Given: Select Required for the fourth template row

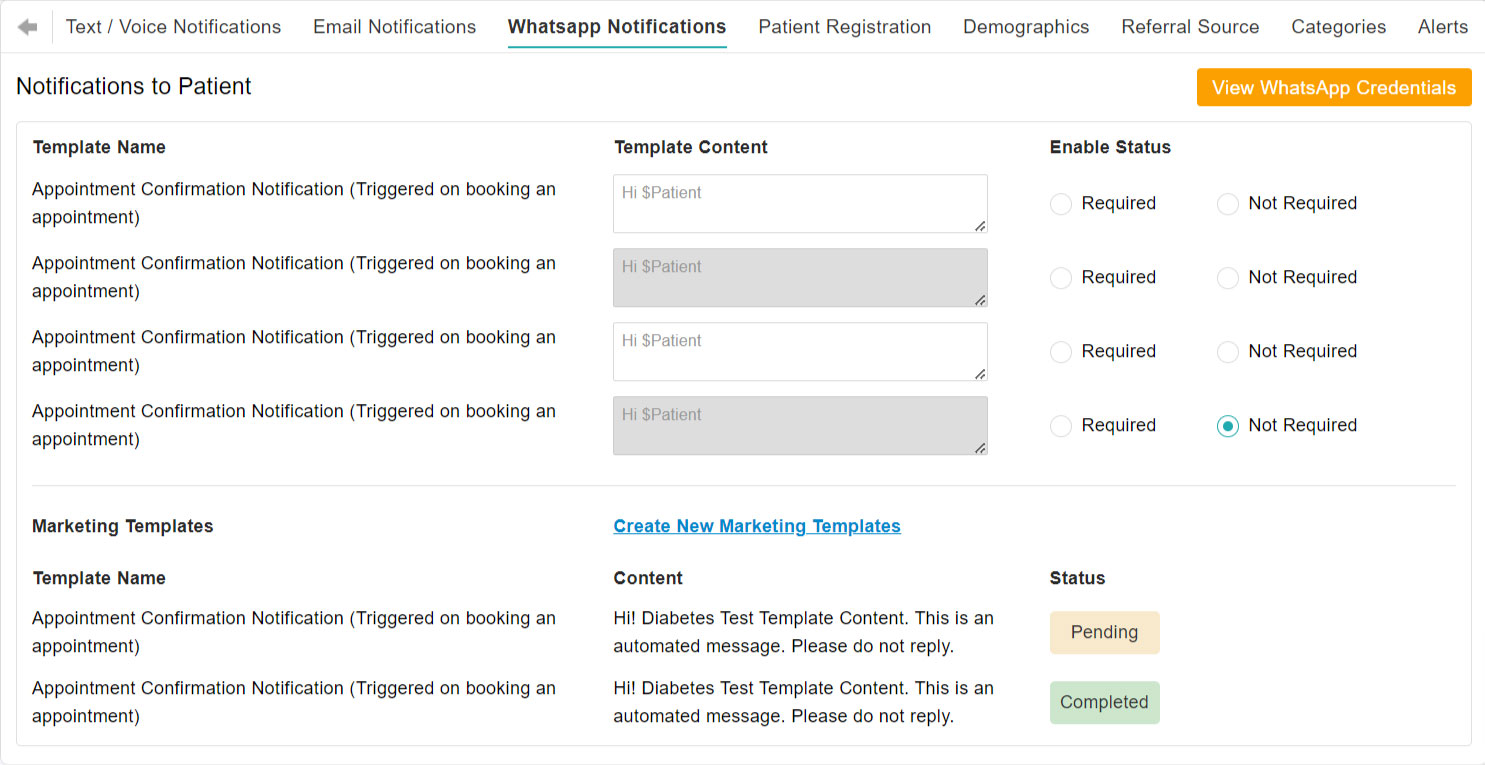Looking at the screenshot, I should [1061, 426].
